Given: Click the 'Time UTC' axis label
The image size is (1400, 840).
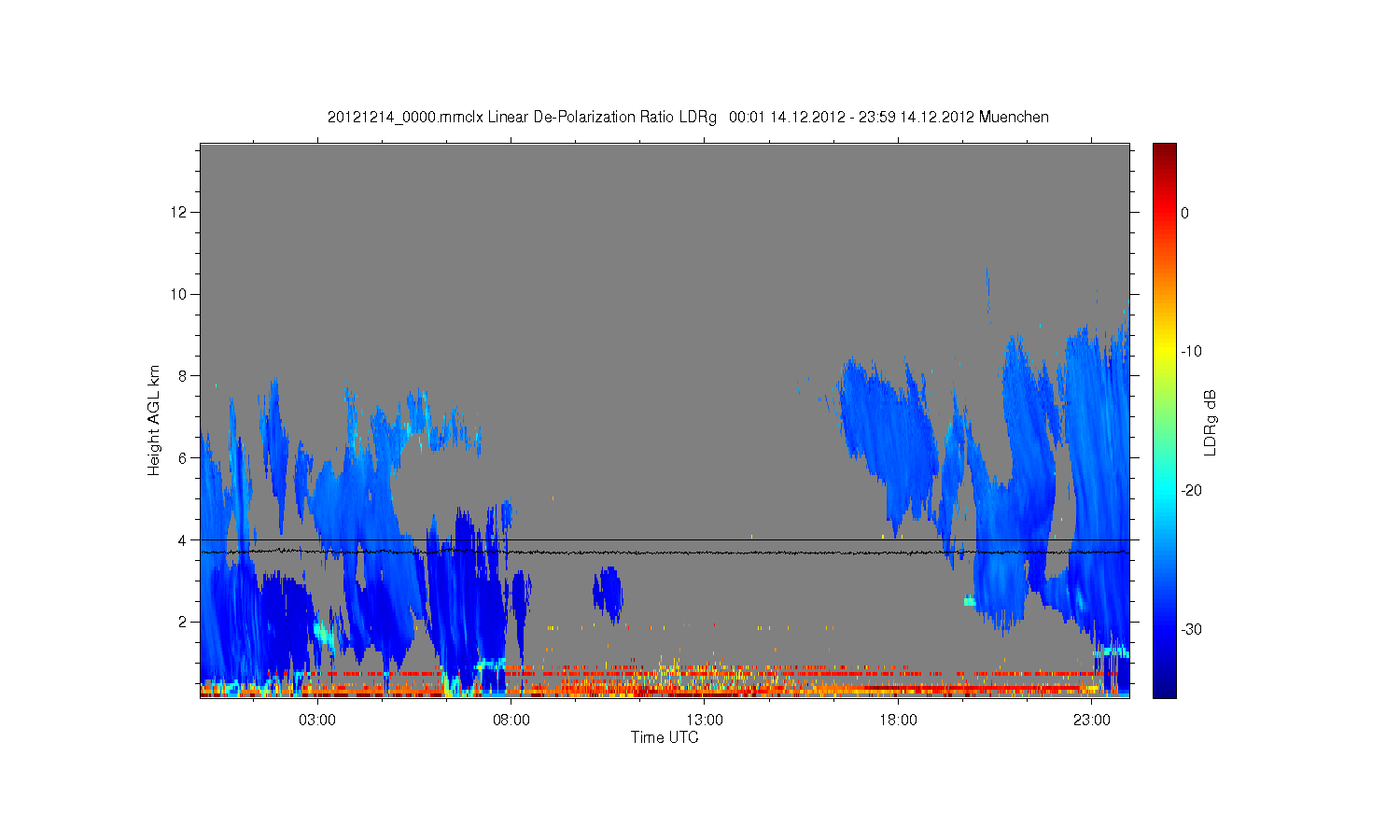Looking at the screenshot, I should point(665,737).
